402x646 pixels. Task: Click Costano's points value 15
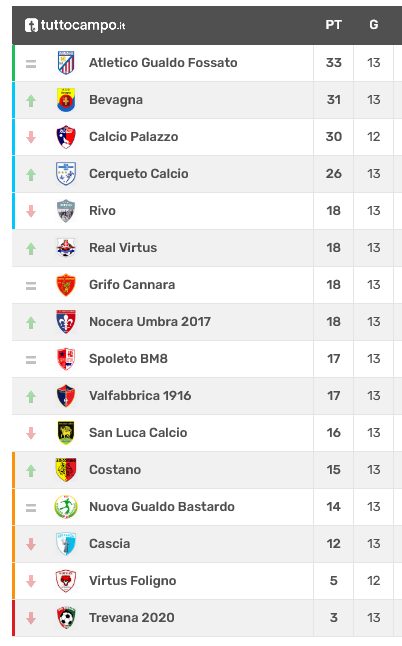[334, 470]
